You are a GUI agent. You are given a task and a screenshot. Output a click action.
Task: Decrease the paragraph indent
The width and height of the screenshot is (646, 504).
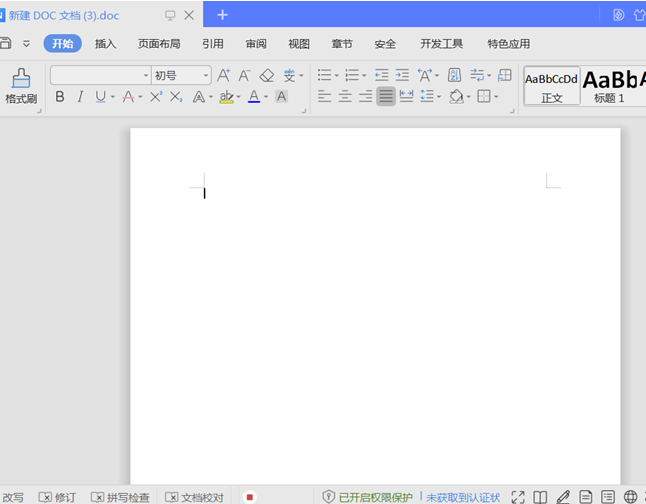382,75
